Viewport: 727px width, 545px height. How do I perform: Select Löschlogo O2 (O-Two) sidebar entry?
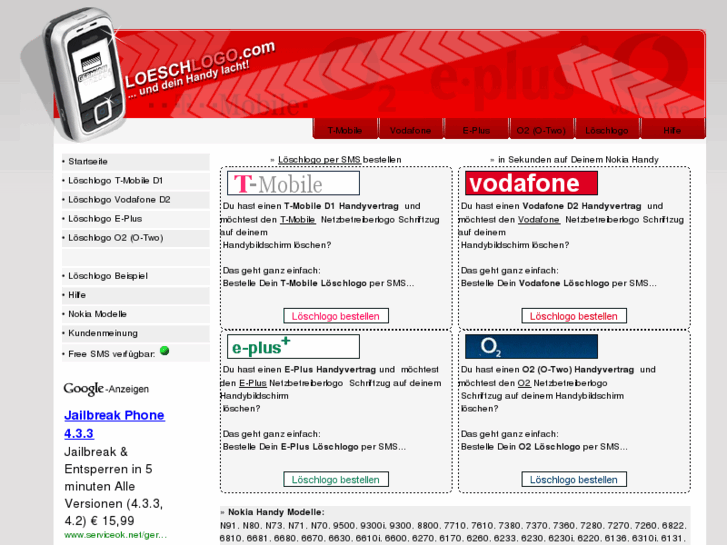pos(135,237)
